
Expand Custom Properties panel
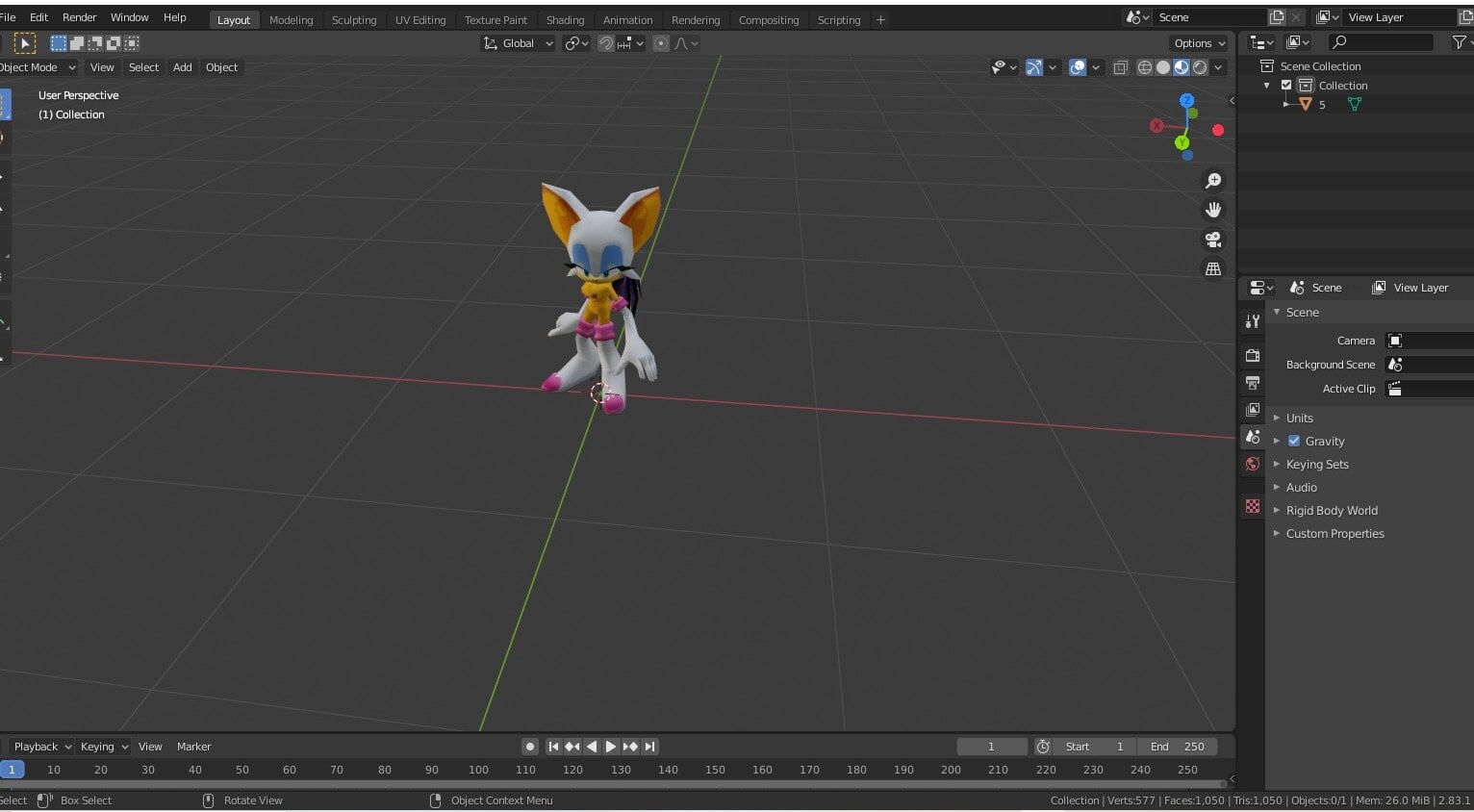click(x=1334, y=533)
